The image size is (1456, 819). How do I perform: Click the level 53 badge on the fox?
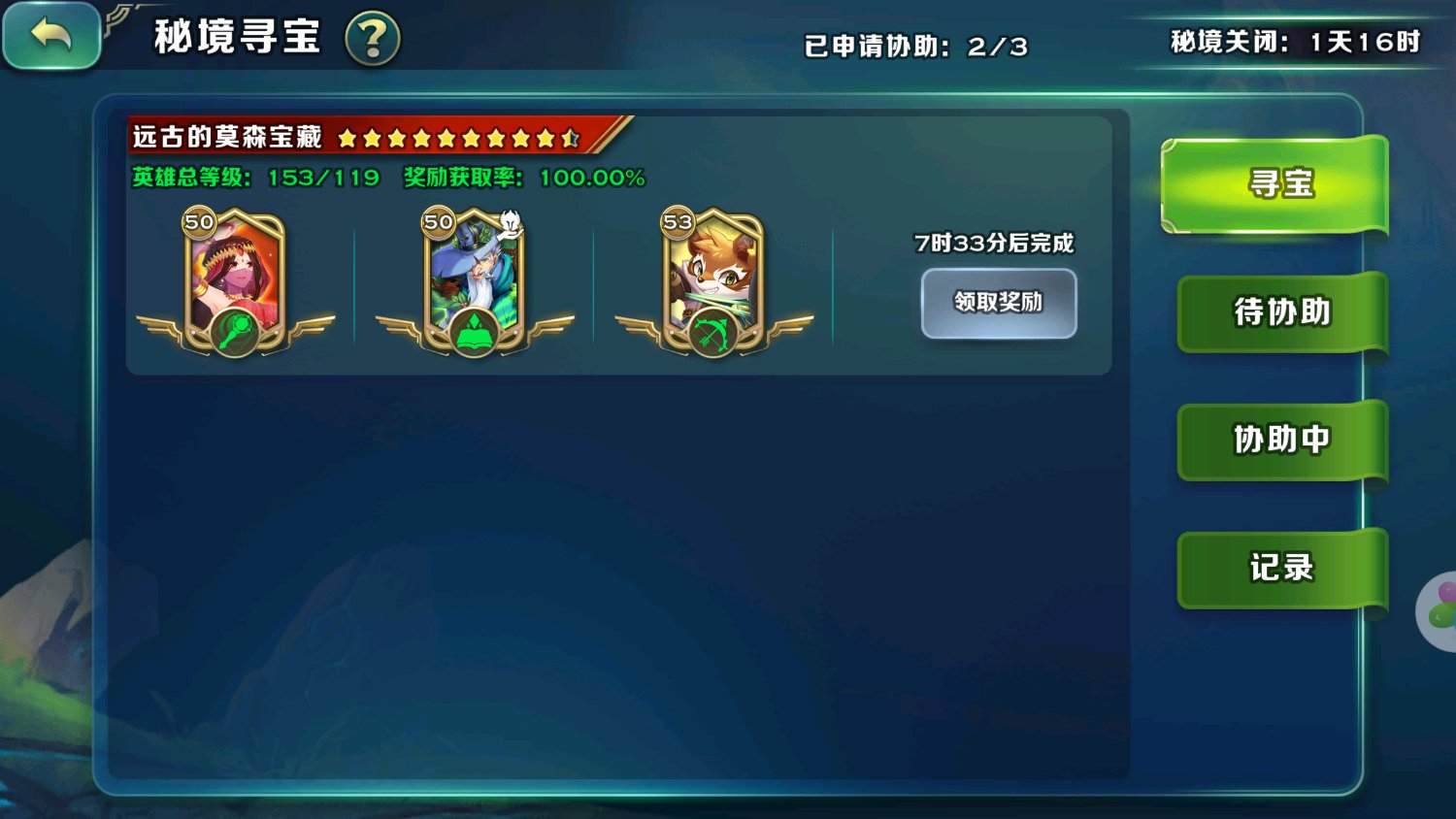[678, 222]
